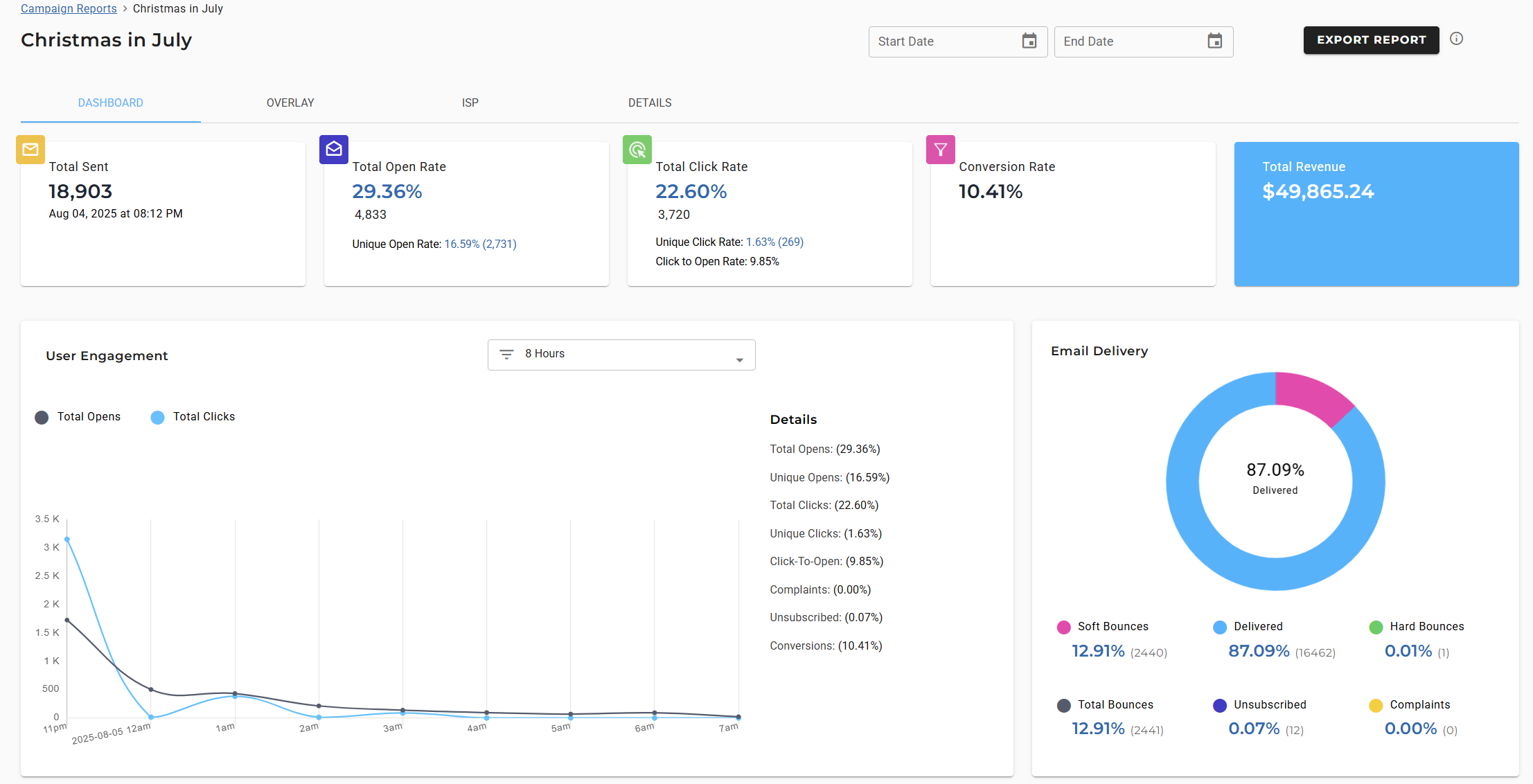Open the End Date calendar icon
The height and width of the screenshot is (784, 1533).
pyautogui.click(x=1215, y=42)
